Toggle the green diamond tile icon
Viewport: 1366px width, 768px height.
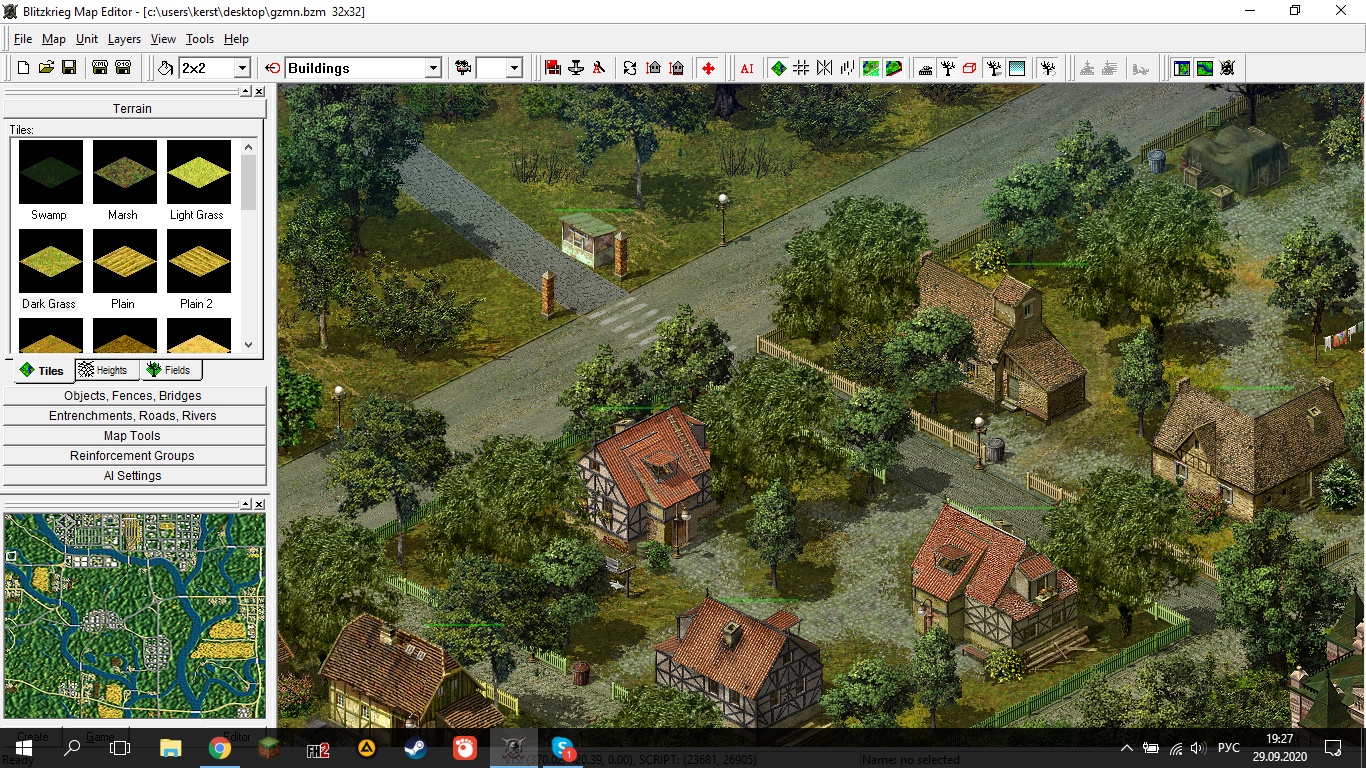pyautogui.click(x=778, y=68)
